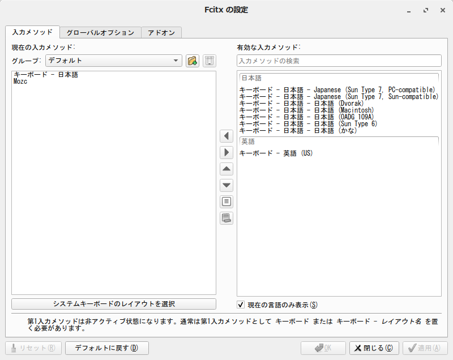This screenshot has height=360, width=453.
Task: Click the keyboard layout icon button
Action: click(x=227, y=218)
